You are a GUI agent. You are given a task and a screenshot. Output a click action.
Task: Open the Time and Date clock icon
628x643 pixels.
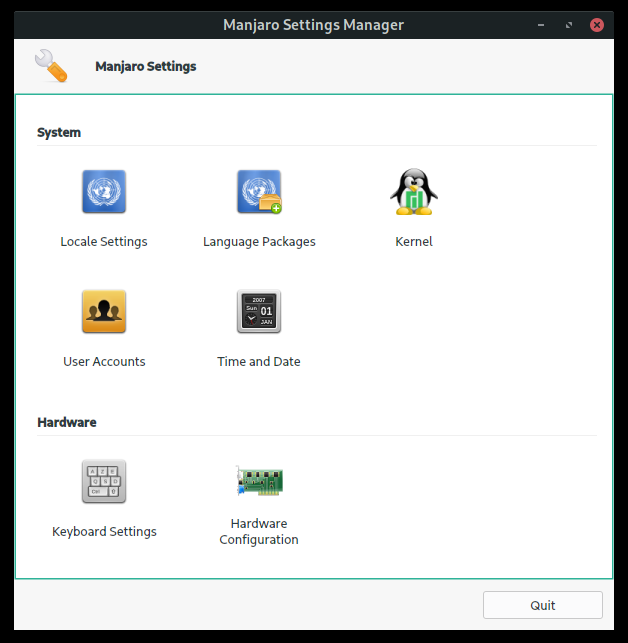(x=259, y=311)
